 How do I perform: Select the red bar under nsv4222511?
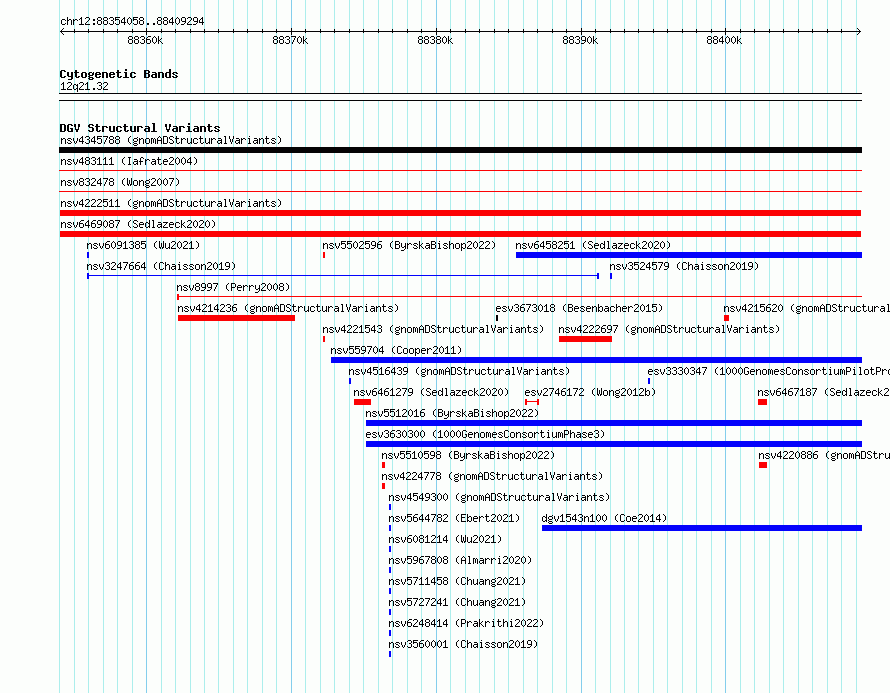point(460,213)
